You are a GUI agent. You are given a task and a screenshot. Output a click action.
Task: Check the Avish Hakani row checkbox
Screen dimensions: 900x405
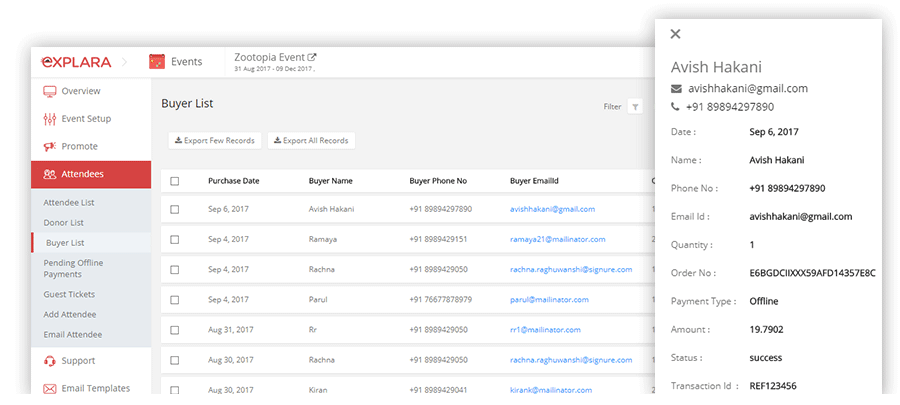pyautogui.click(x=174, y=209)
